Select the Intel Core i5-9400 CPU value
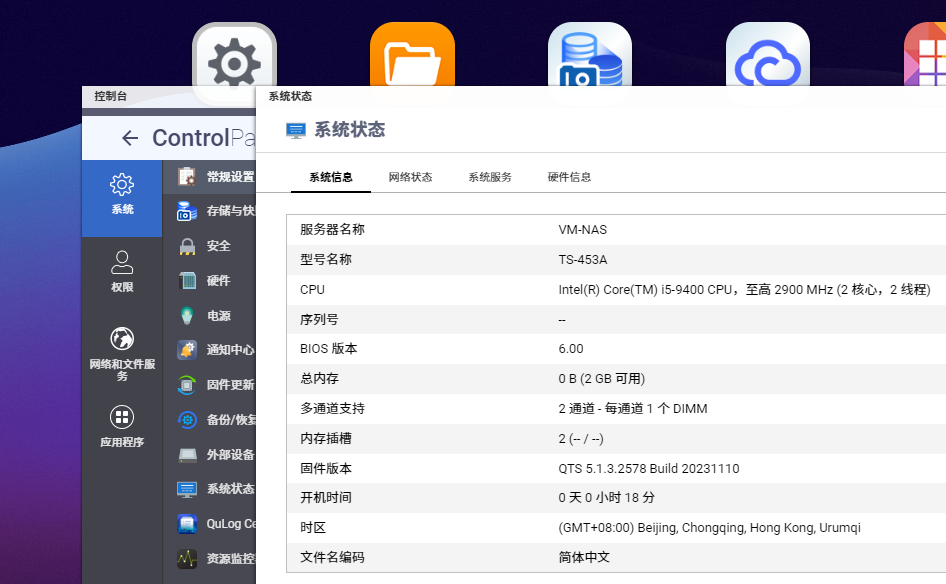The height and width of the screenshot is (584, 946). 744,290
